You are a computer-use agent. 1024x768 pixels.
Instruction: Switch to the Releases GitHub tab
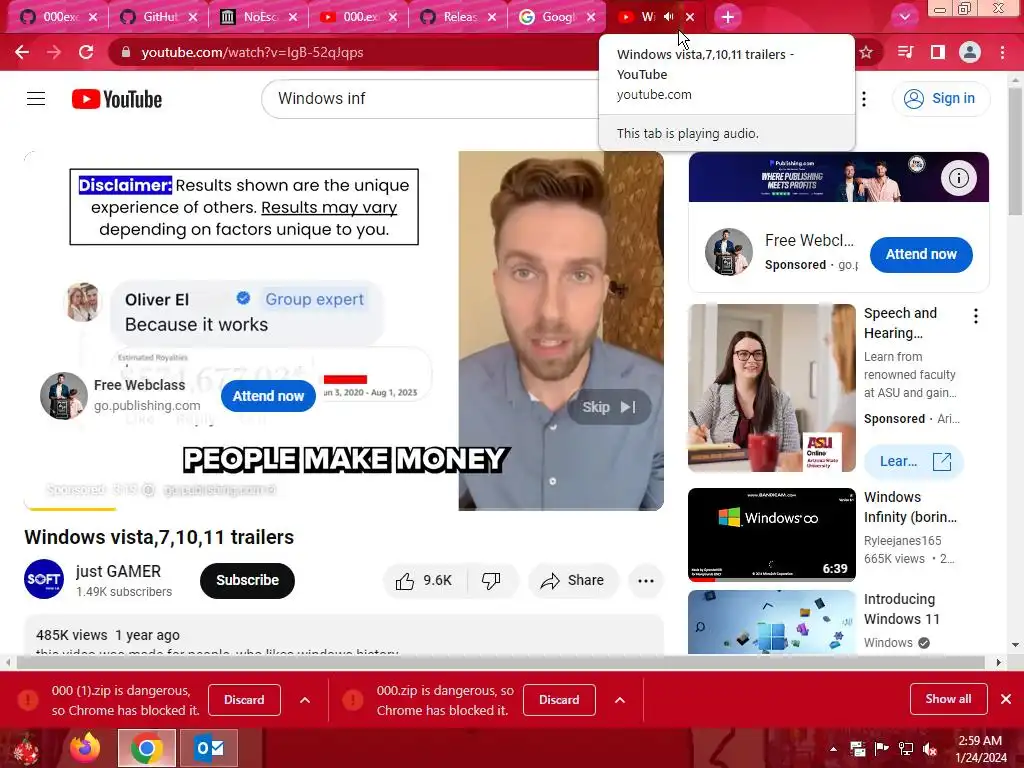pyautogui.click(x=458, y=17)
